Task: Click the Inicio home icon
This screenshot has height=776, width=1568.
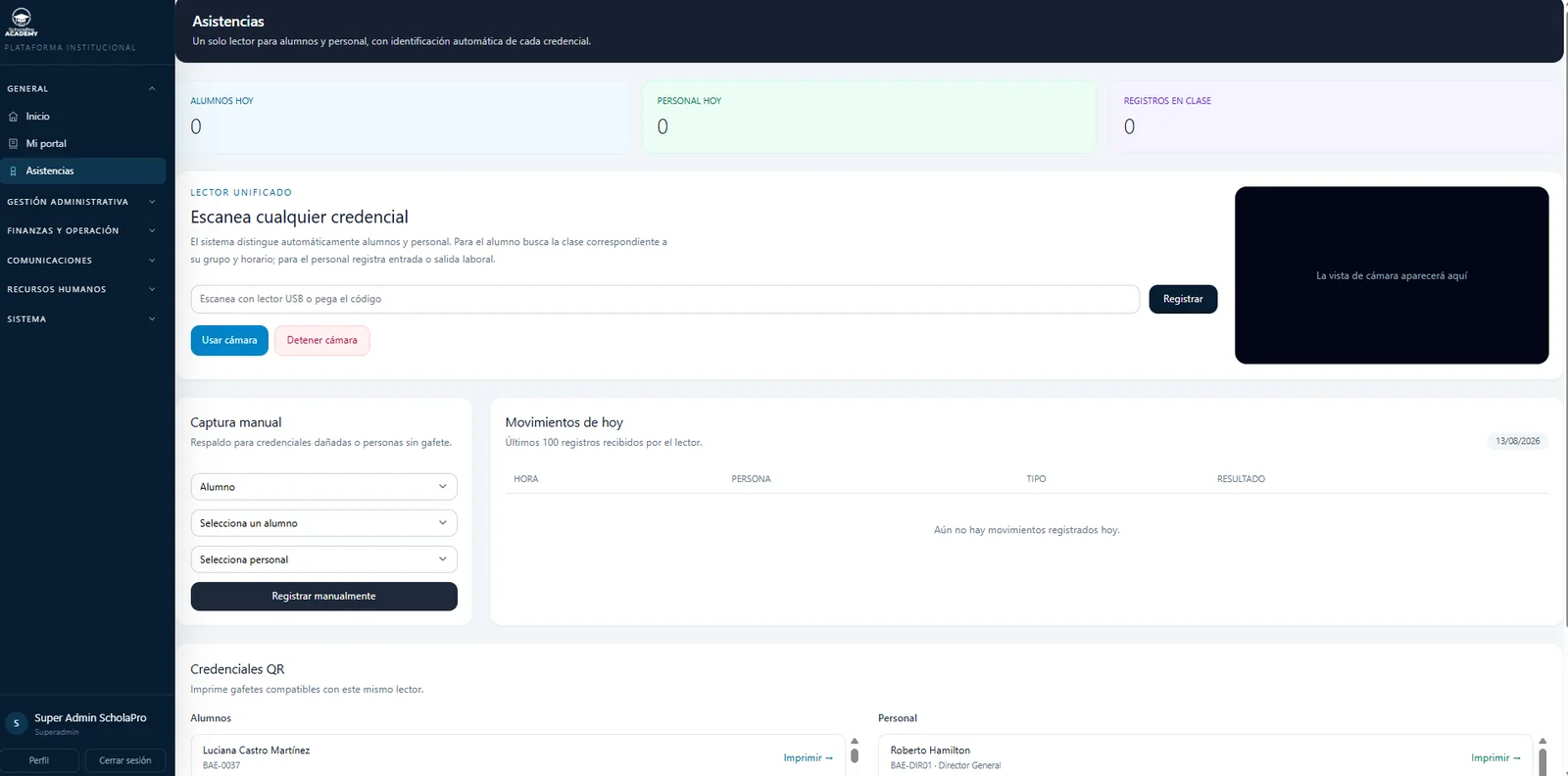Action: pos(13,117)
